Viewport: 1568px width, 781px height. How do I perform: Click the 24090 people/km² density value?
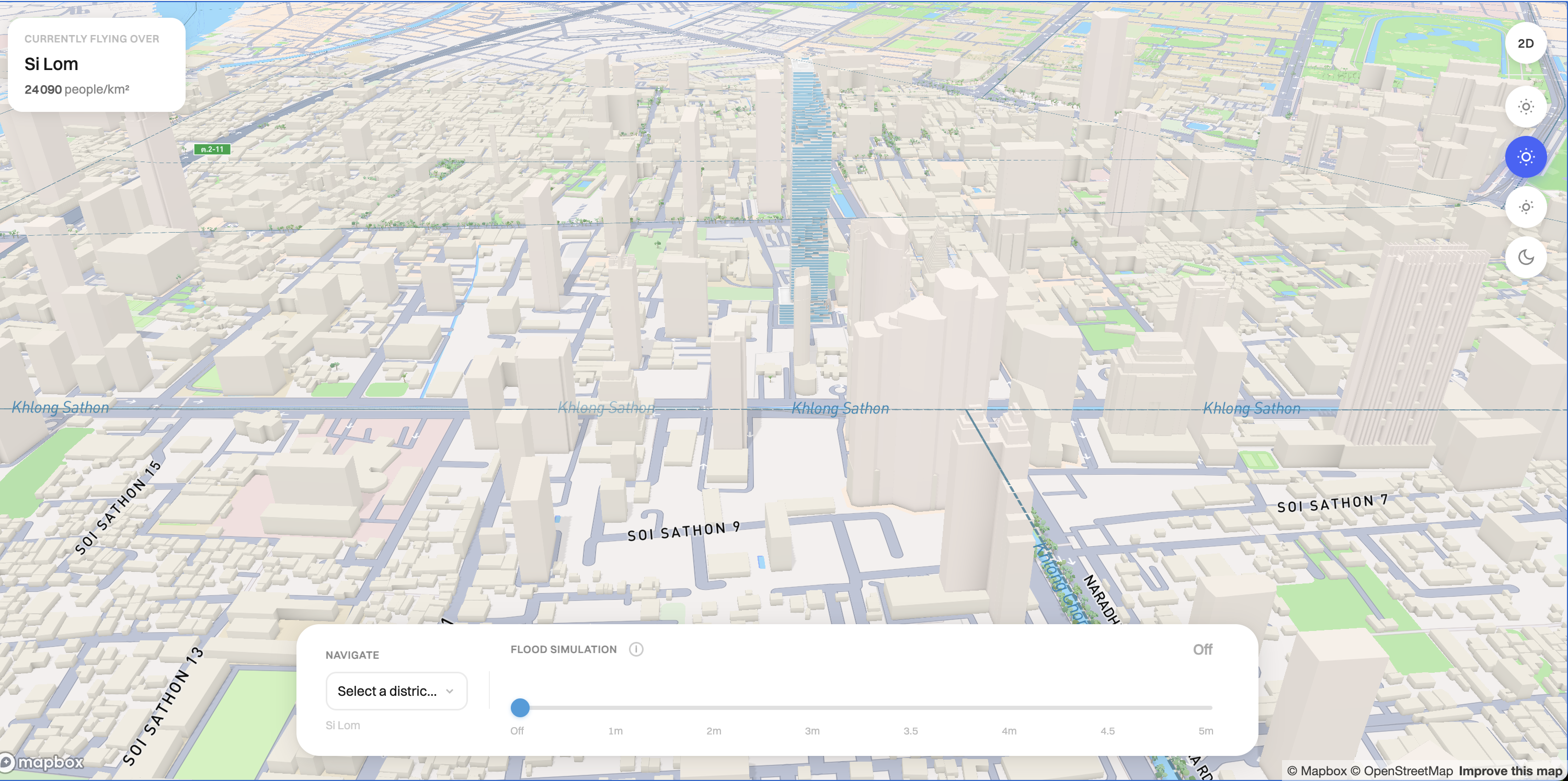pos(77,89)
